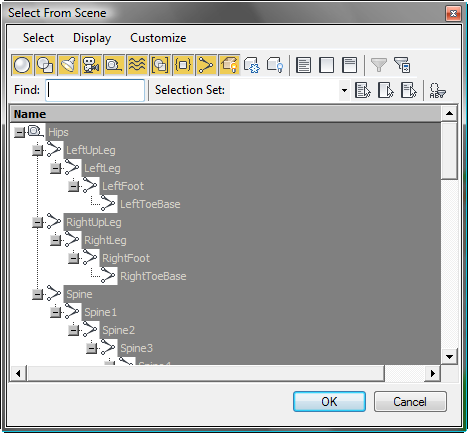Screen dimensions: 468x433
Task: Sort by the Name column header
Action: (x=225, y=114)
